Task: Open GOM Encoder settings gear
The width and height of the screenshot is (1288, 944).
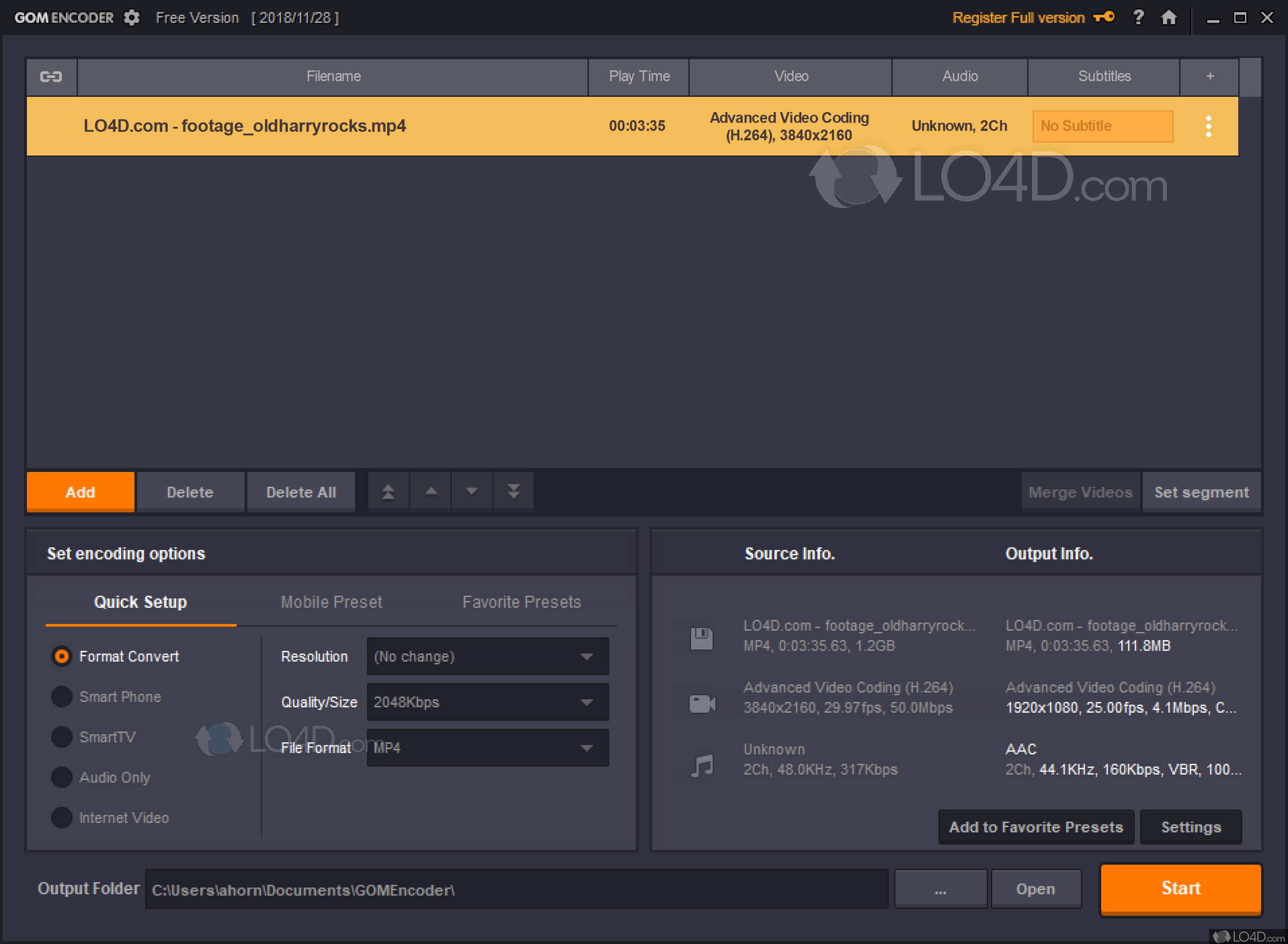Action: click(x=131, y=18)
